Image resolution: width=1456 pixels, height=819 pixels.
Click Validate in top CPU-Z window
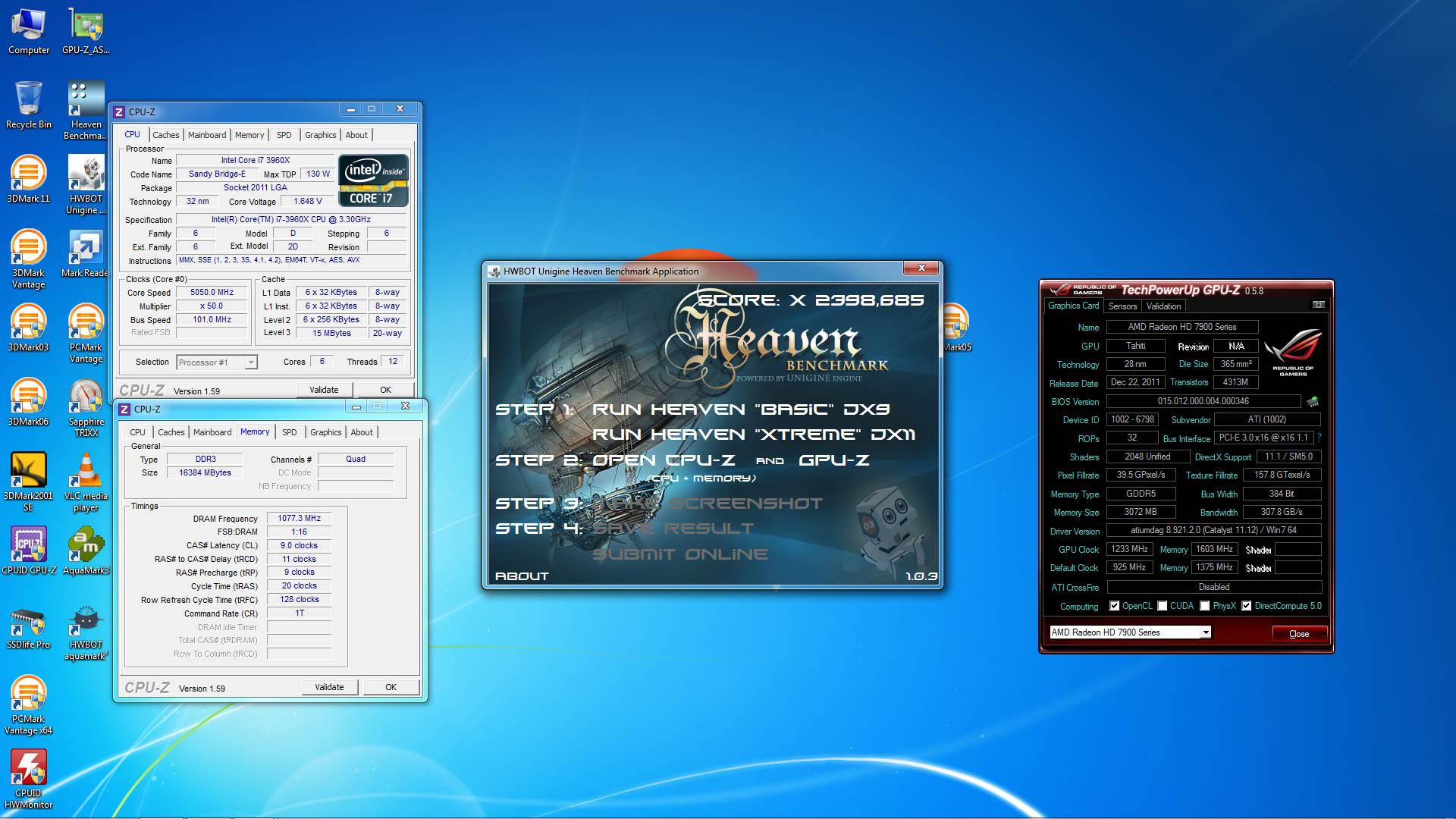[324, 390]
